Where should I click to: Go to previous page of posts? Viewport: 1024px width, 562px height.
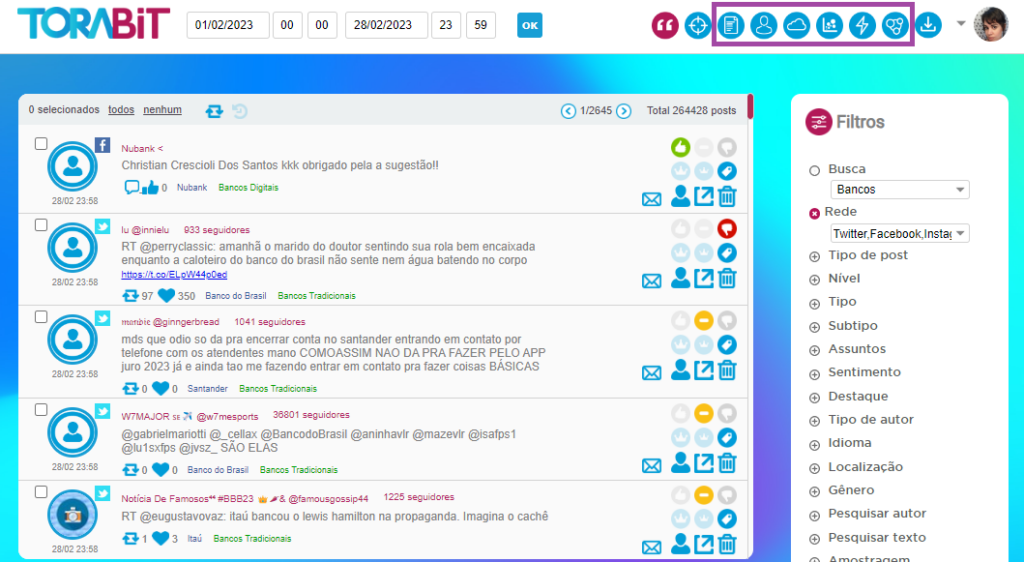(568, 111)
